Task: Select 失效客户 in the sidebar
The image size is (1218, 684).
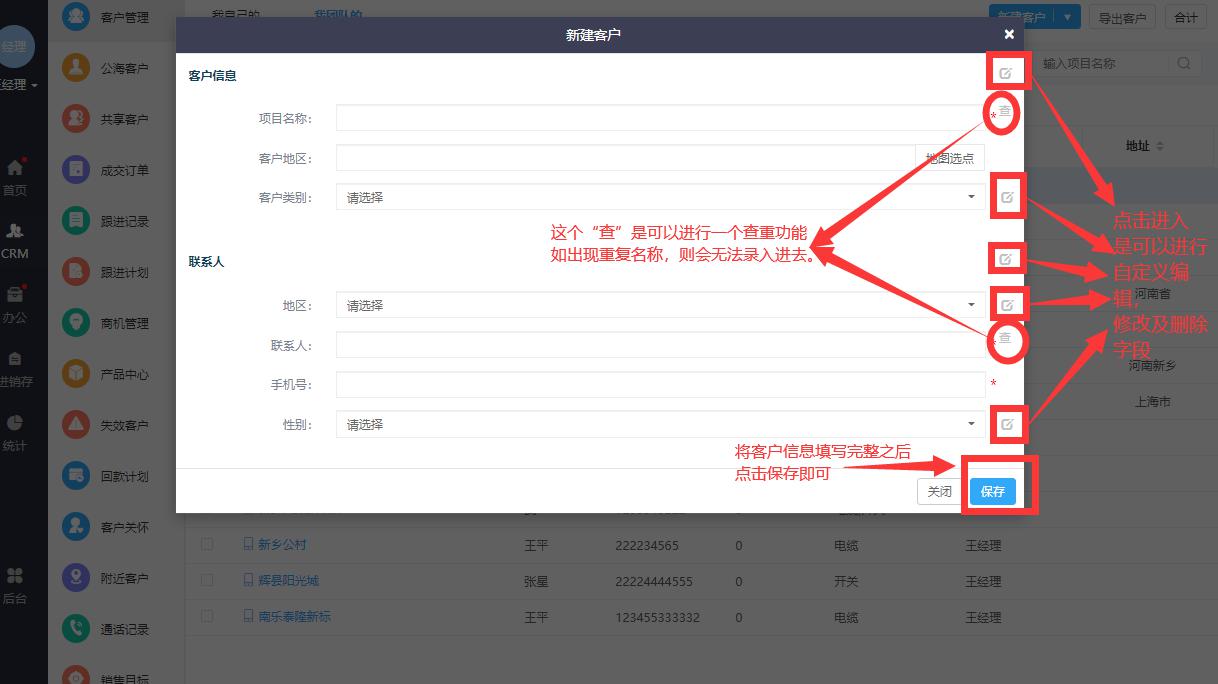Action: coord(106,425)
